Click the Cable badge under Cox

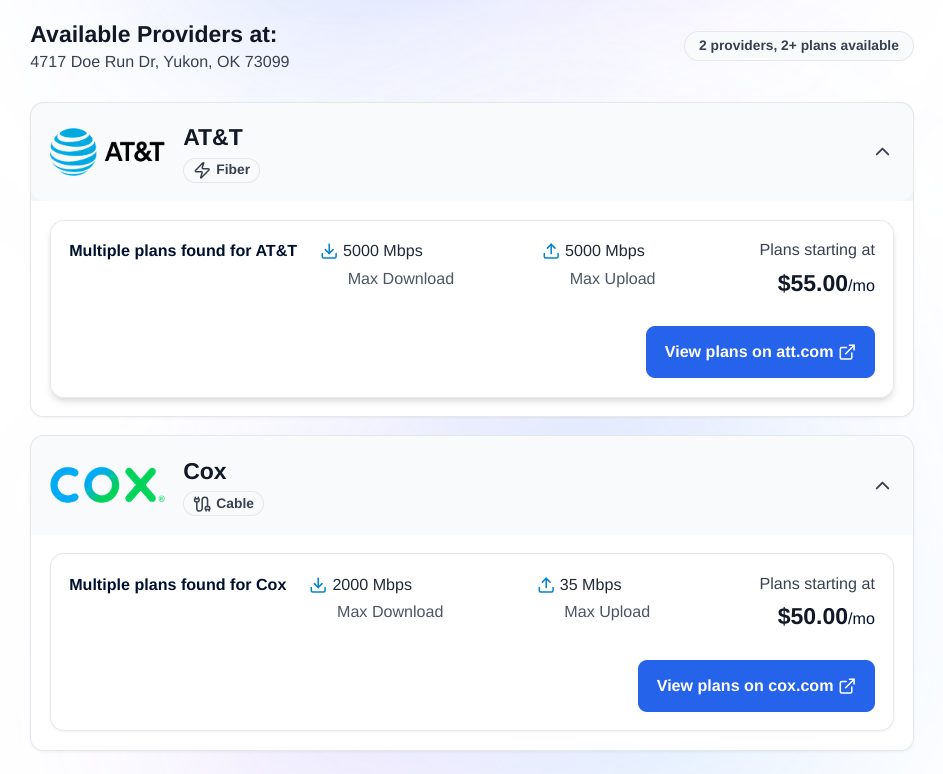click(x=223, y=503)
